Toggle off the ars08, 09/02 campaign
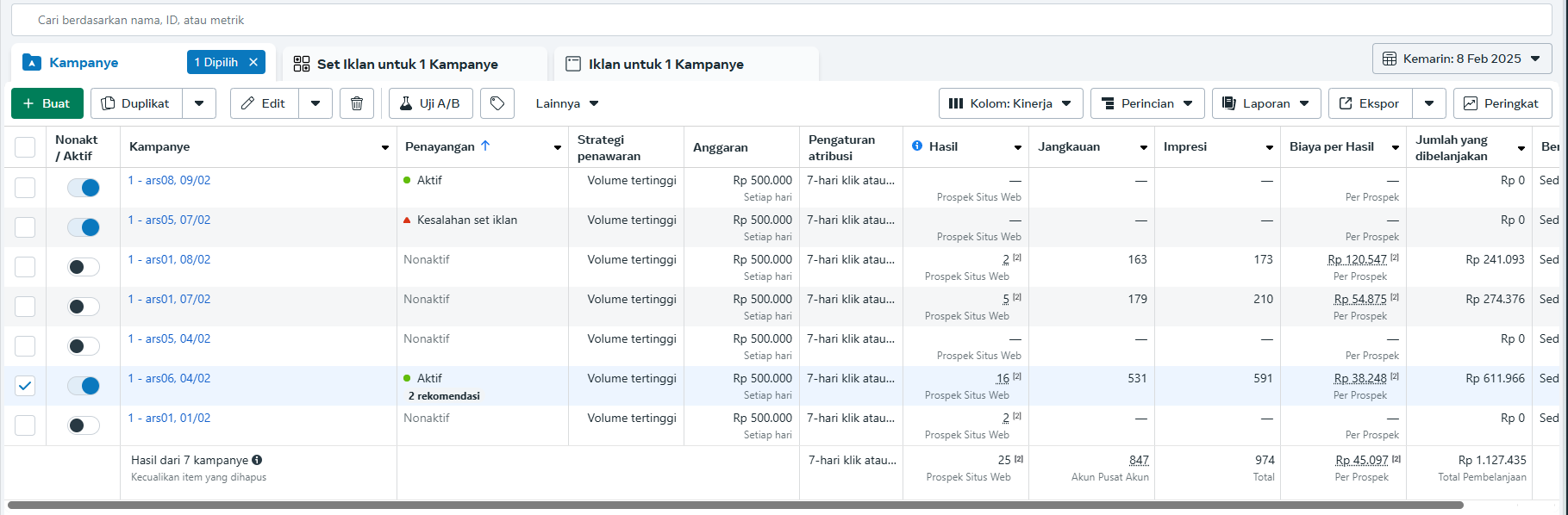Image resolution: width=1568 pixels, height=515 pixels. [x=84, y=188]
